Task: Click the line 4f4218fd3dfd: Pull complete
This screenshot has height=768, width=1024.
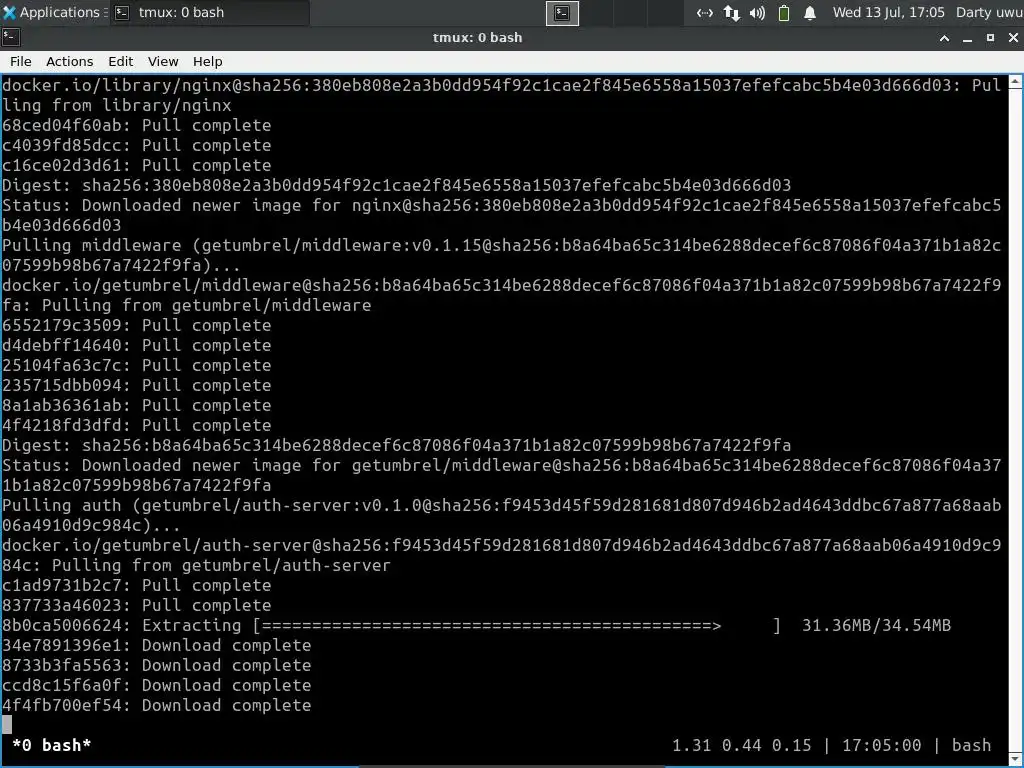Action: (136, 425)
